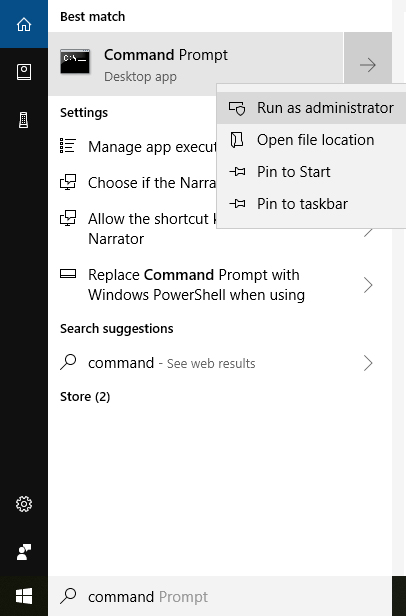Expand Command Prompt options arrow
Screen dimensions: 406x616
coord(368,65)
